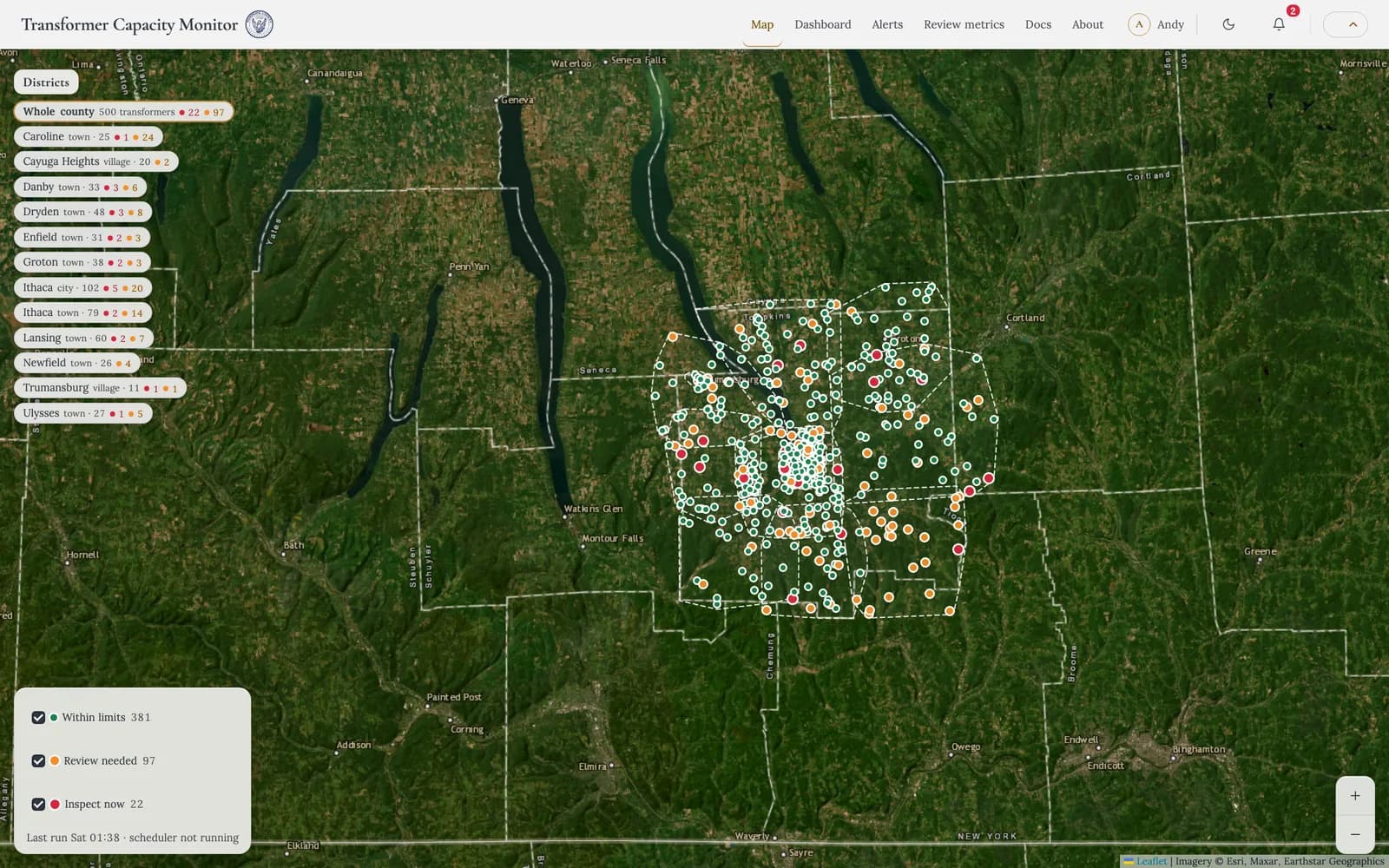
Task: Go to the Alerts page
Action: [886, 24]
